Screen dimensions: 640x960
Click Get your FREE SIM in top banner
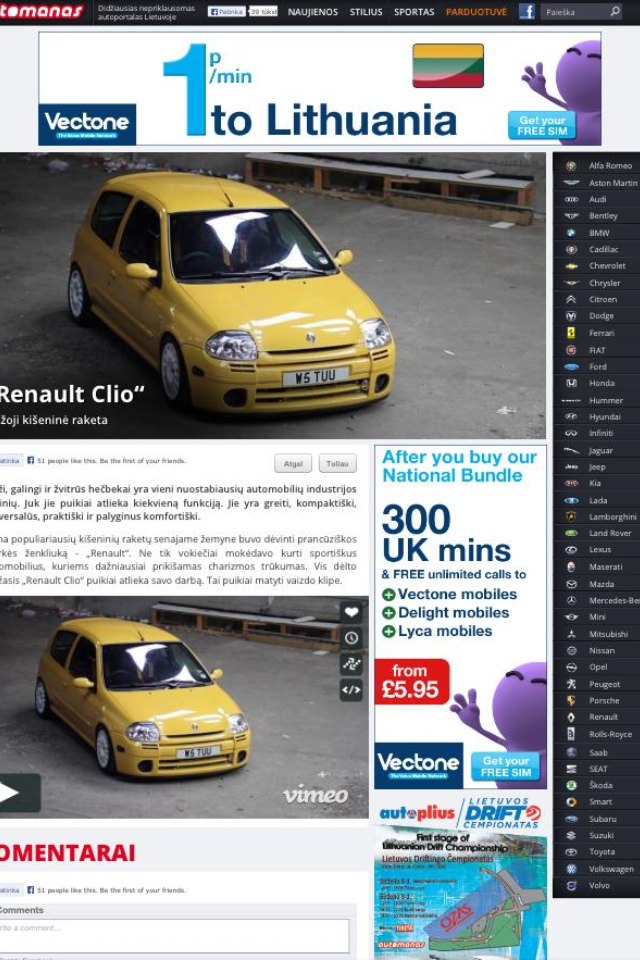click(x=541, y=126)
